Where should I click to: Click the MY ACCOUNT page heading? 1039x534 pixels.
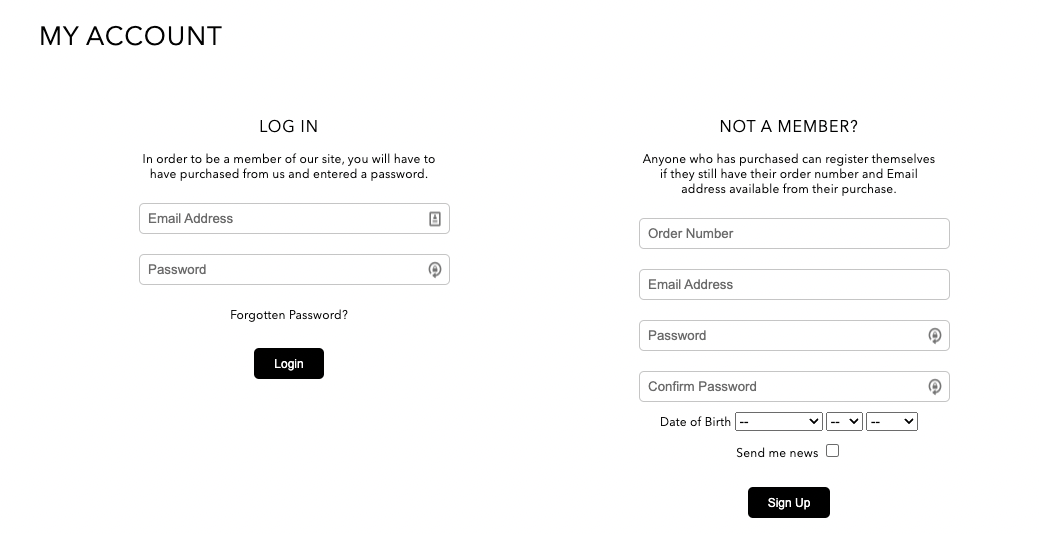click(x=131, y=36)
